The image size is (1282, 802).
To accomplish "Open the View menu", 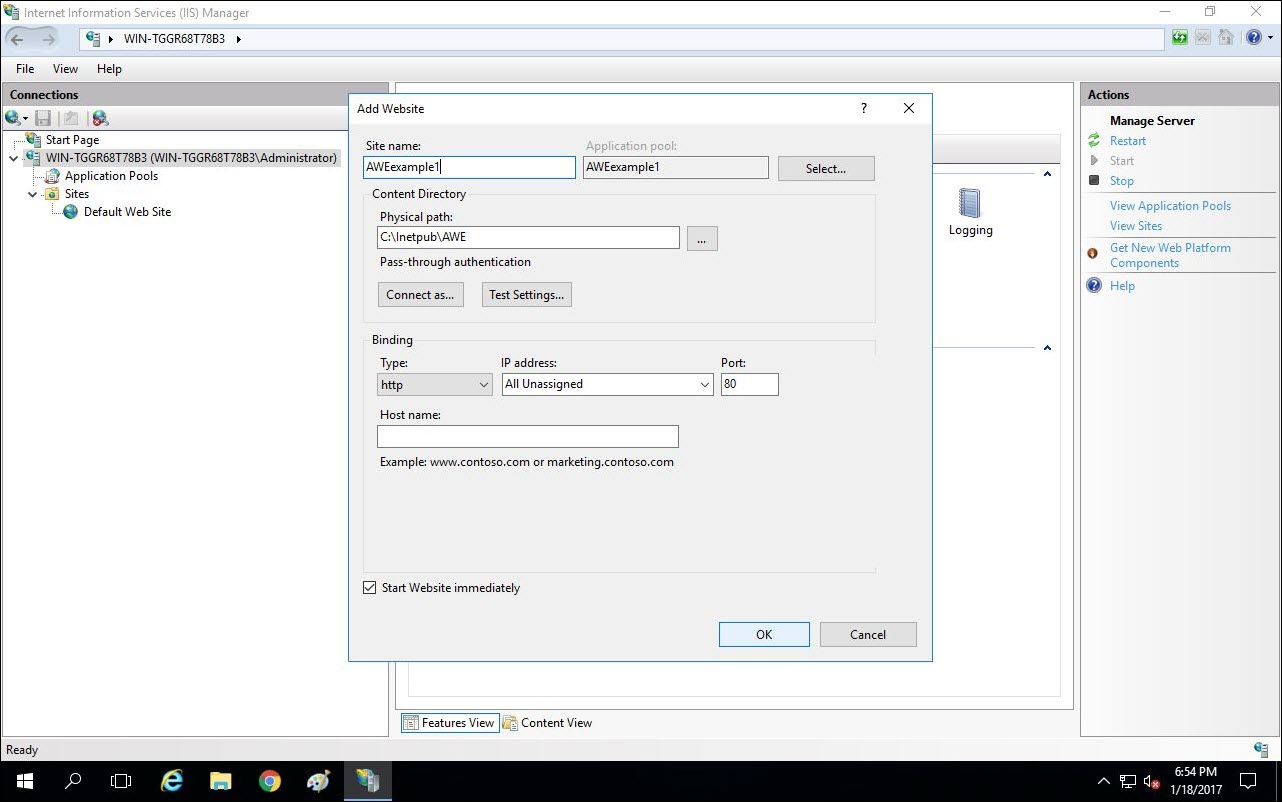I will (x=65, y=69).
